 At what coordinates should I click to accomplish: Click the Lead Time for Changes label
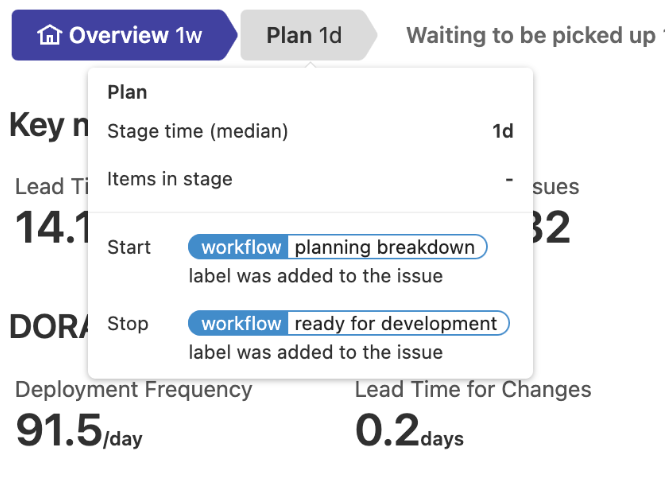click(473, 389)
